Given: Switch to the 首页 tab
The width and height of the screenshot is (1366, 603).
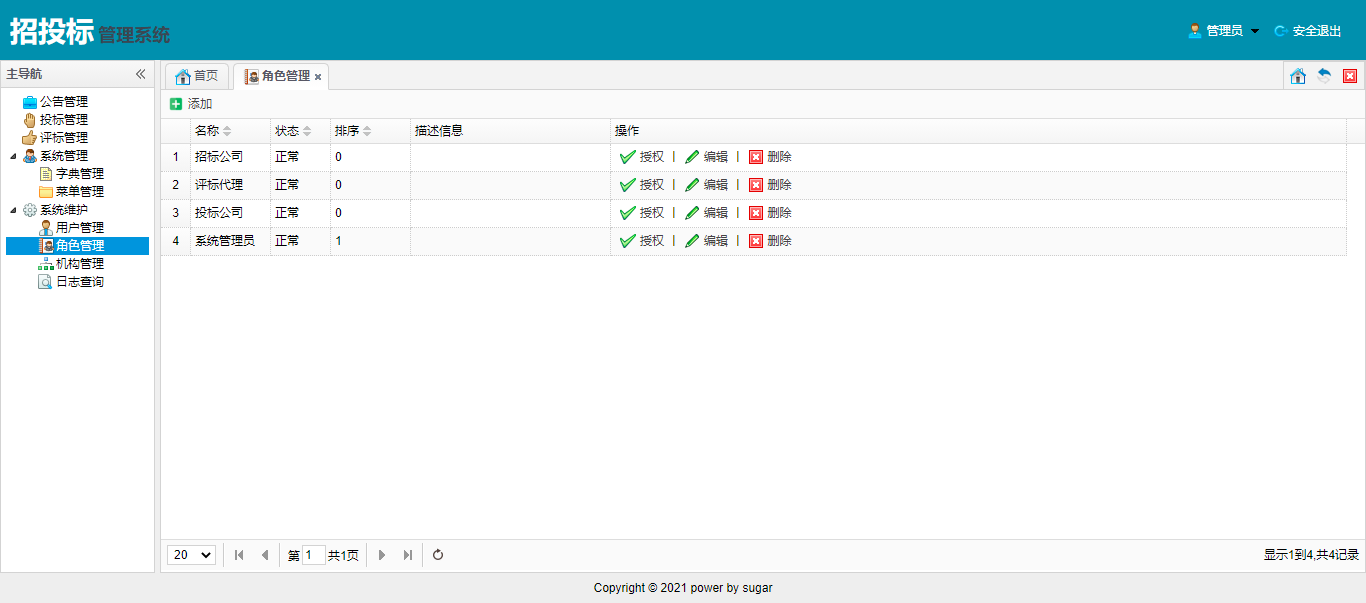Looking at the screenshot, I should click(197, 76).
